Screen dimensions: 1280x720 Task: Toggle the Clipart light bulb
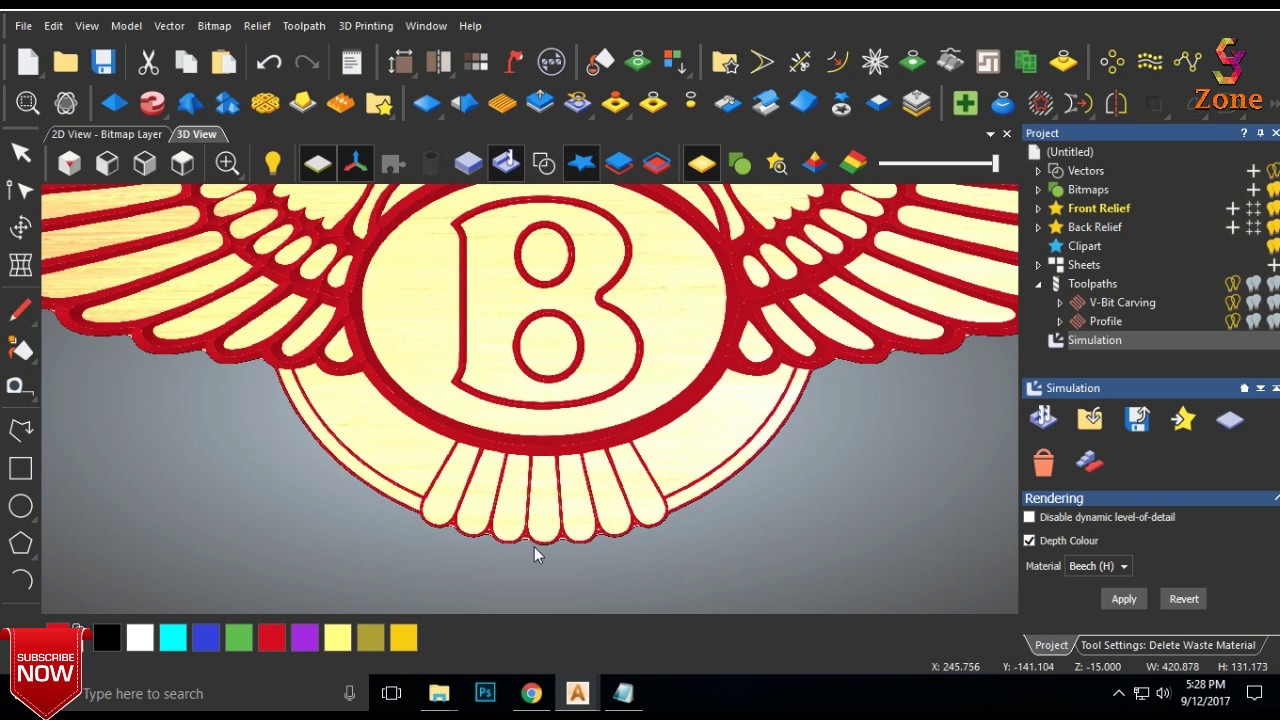(1274, 246)
